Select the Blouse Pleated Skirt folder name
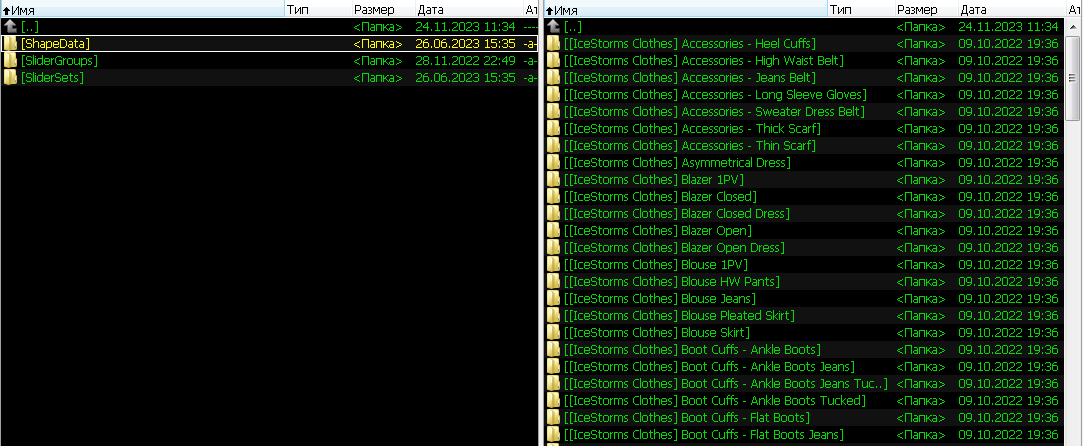 (679, 316)
